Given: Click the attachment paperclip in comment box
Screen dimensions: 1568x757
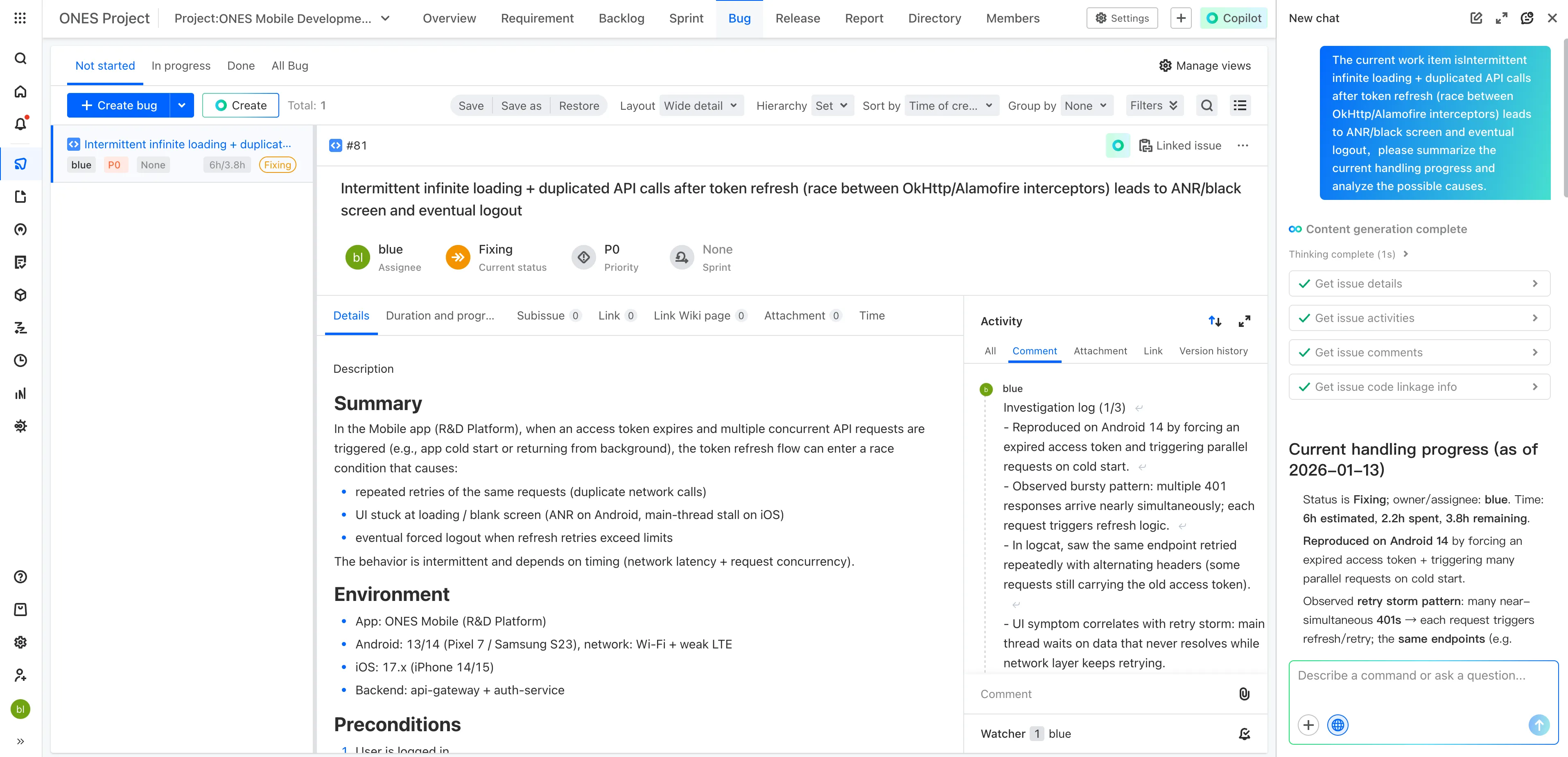Looking at the screenshot, I should 1244,694.
